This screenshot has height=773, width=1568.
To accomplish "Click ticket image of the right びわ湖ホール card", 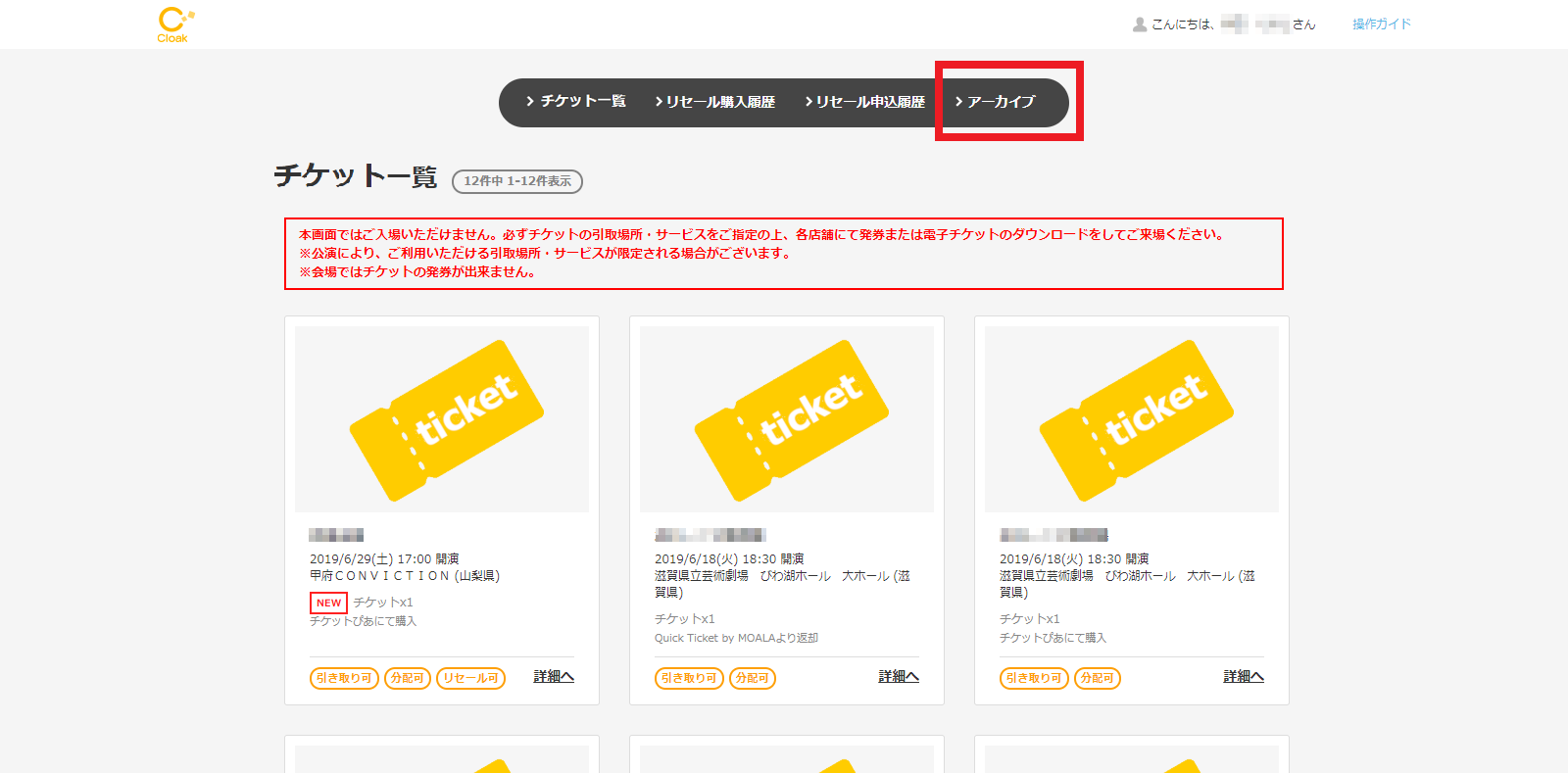I will tap(1132, 419).
